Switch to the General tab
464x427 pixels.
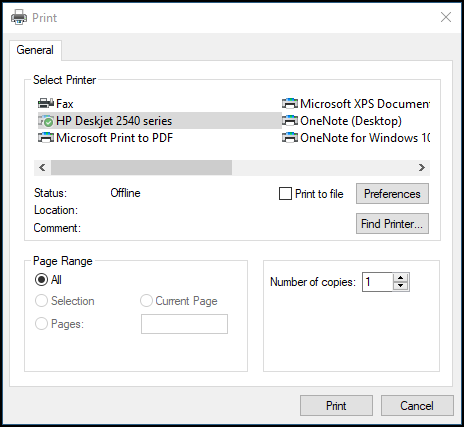click(x=35, y=50)
